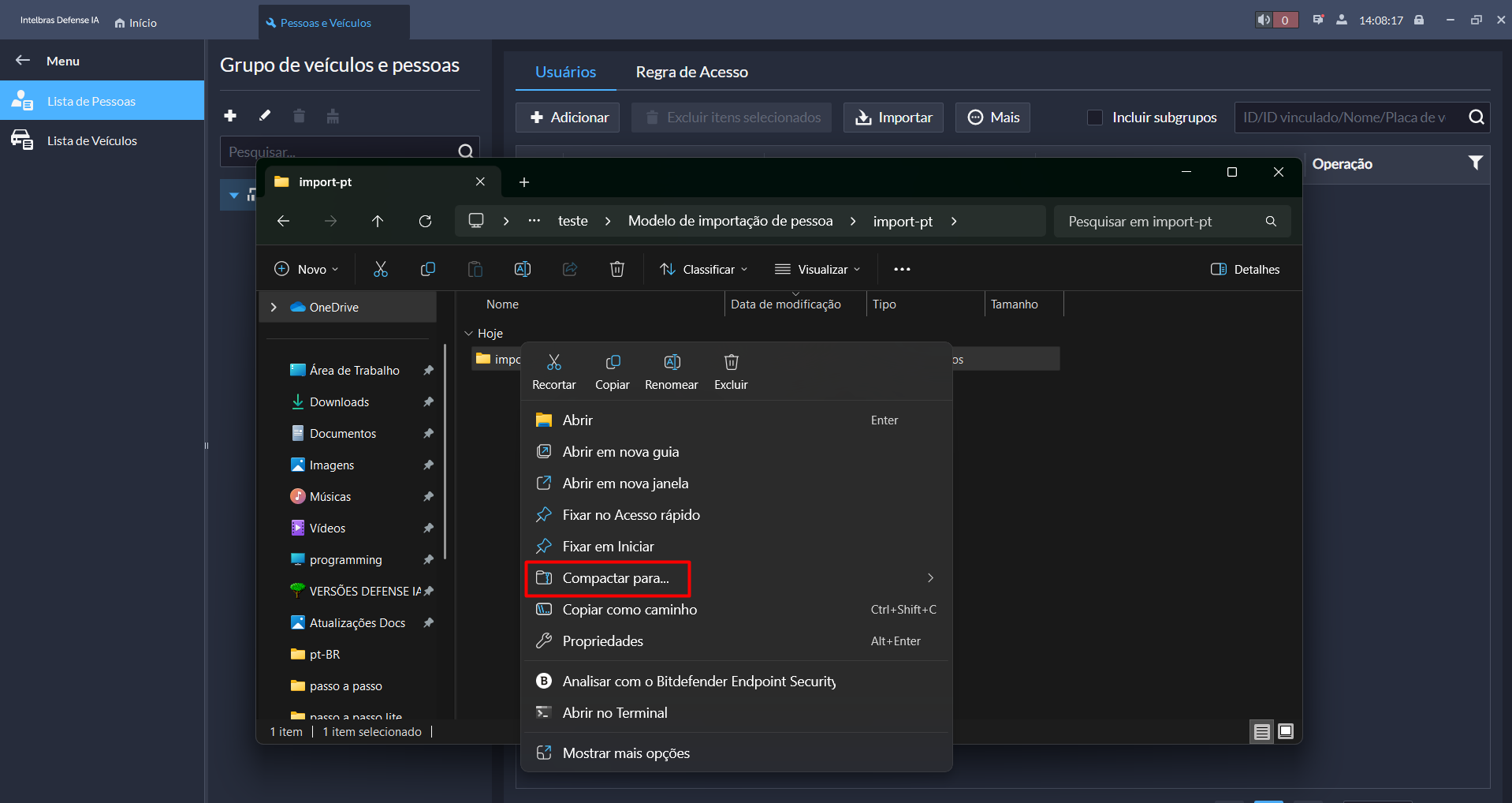Enable the Incluir subgrupos checkbox
This screenshot has height=803, width=1512.
click(1095, 118)
